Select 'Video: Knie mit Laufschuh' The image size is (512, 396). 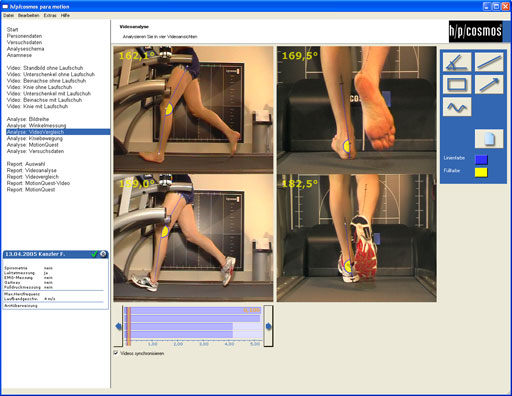pos(37,106)
